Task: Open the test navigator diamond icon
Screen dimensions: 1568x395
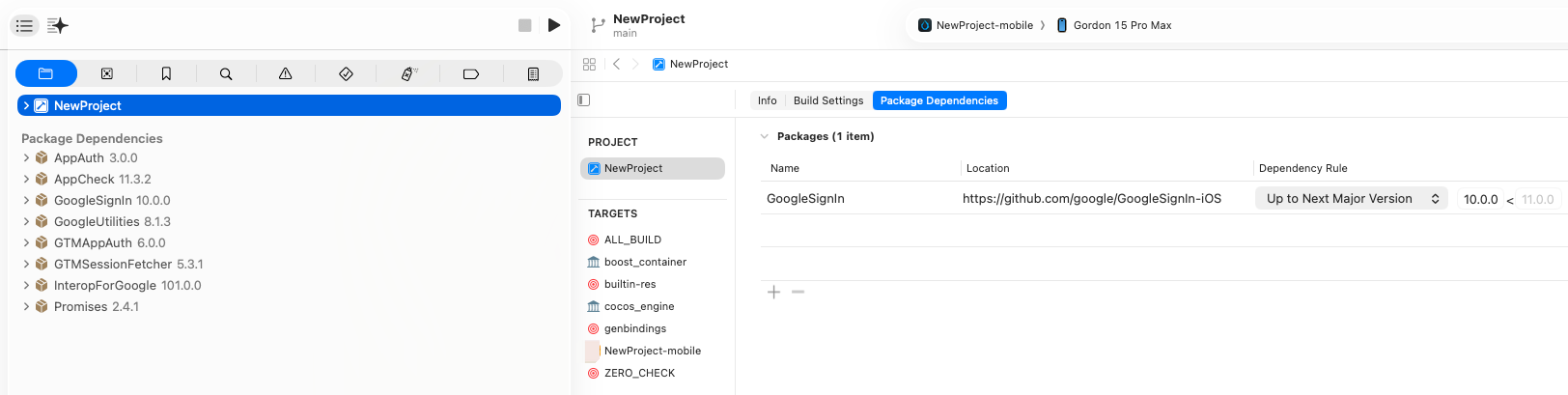Action: click(x=346, y=73)
